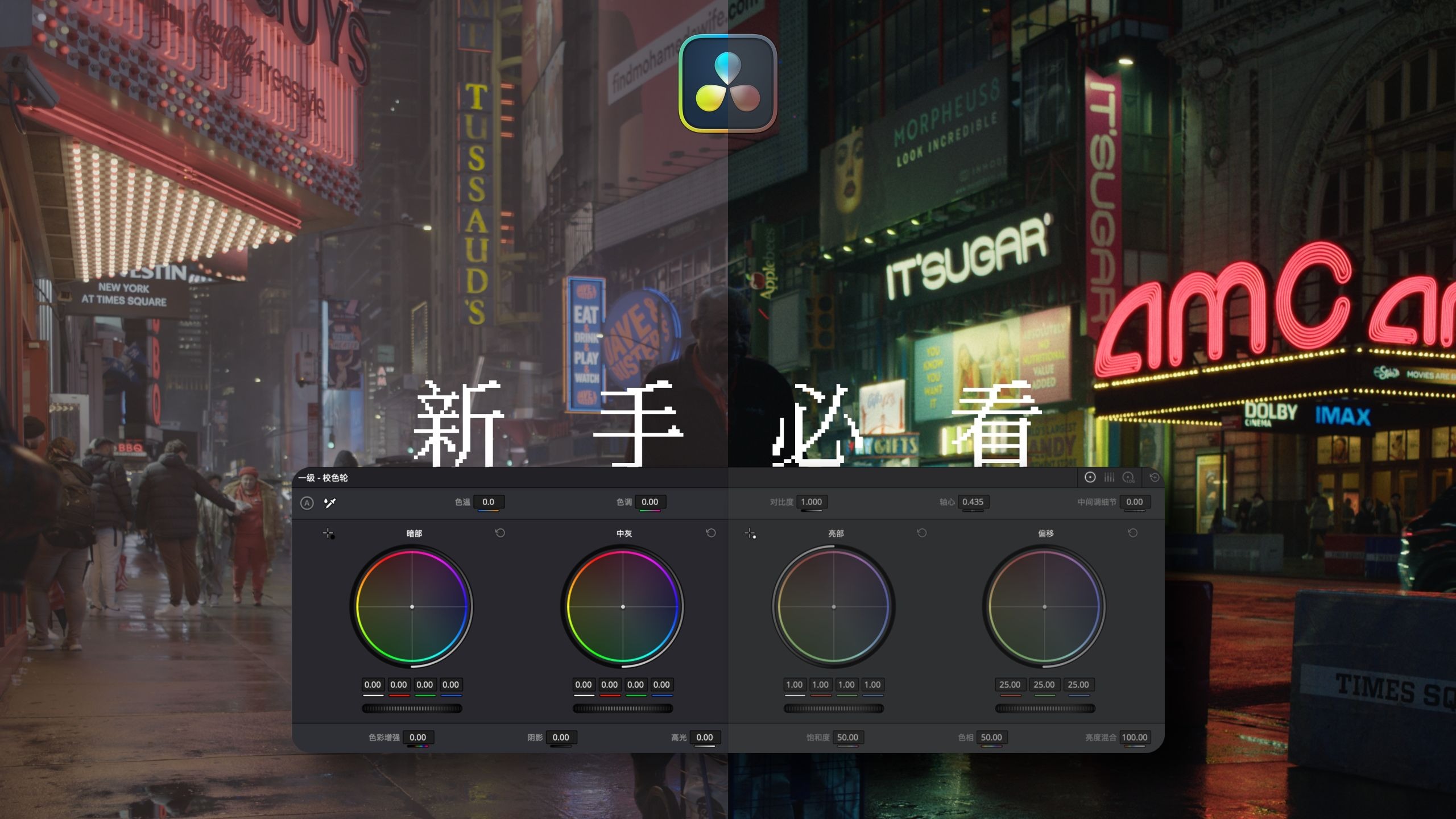The width and height of the screenshot is (1456, 819).
Task: Select 中灰 green channel value field
Action: pyautogui.click(x=636, y=685)
